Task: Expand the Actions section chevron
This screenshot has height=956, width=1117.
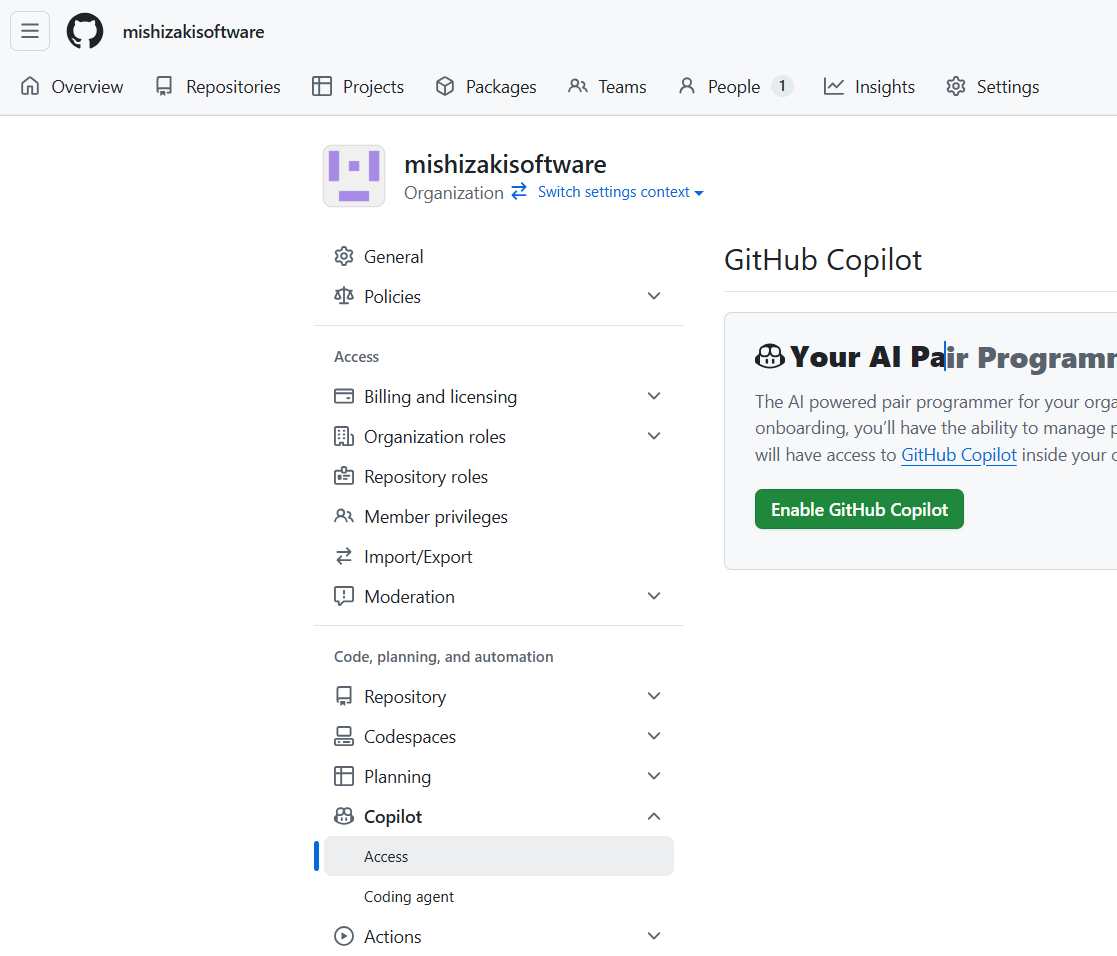Action: tap(654, 935)
